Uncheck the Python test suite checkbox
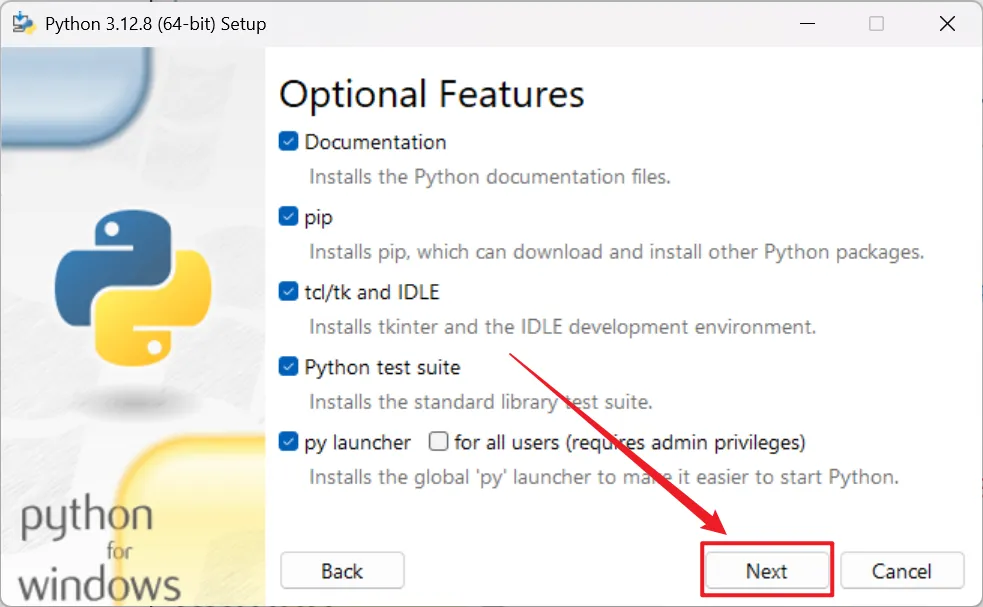Viewport: 983px width, 607px height. click(289, 367)
